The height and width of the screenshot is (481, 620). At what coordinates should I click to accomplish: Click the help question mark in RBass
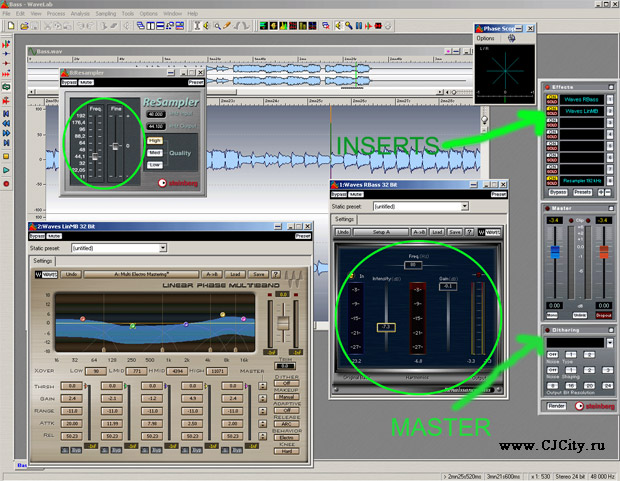469,232
